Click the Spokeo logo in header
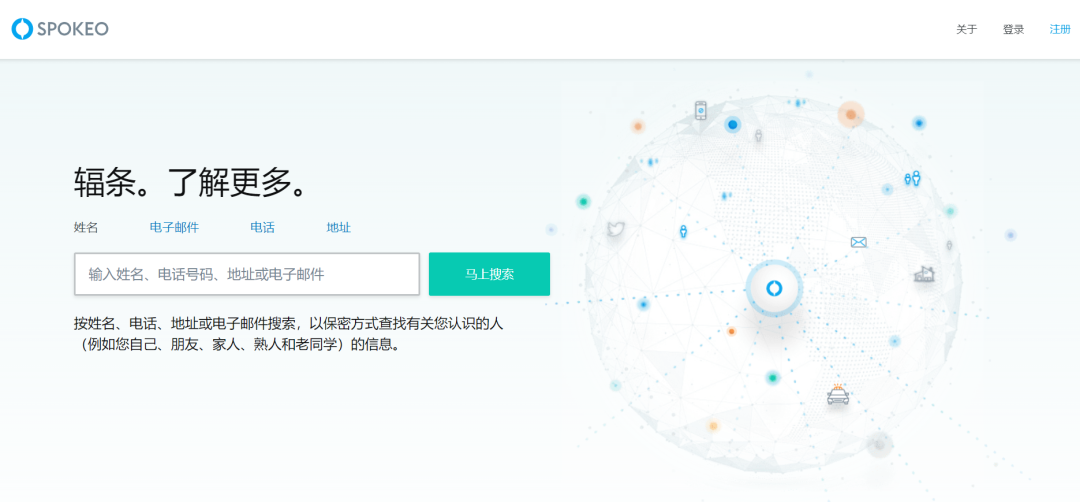The width and height of the screenshot is (1080, 502). coord(60,29)
